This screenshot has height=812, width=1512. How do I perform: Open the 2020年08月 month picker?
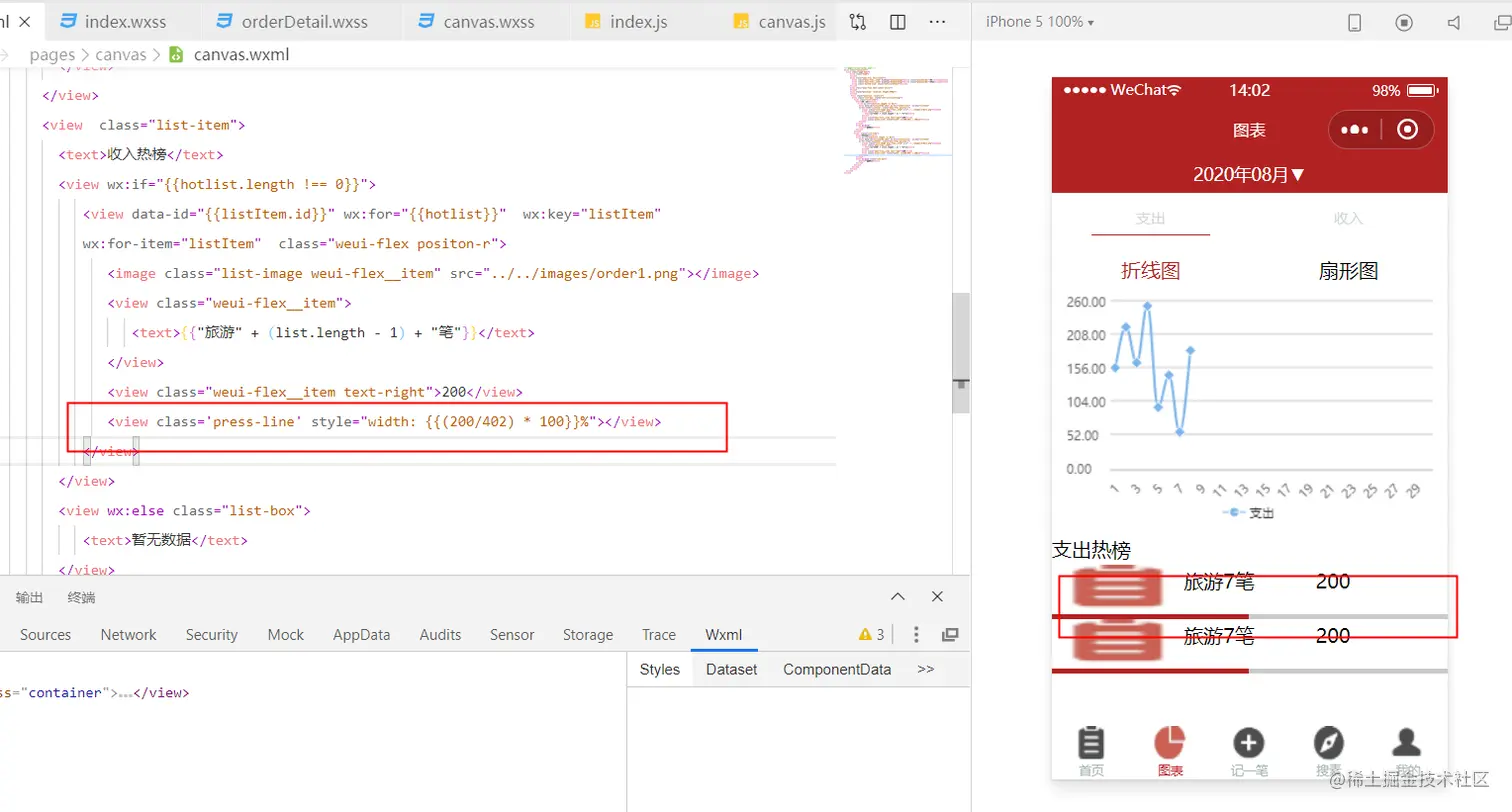(x=1249, y=174)
